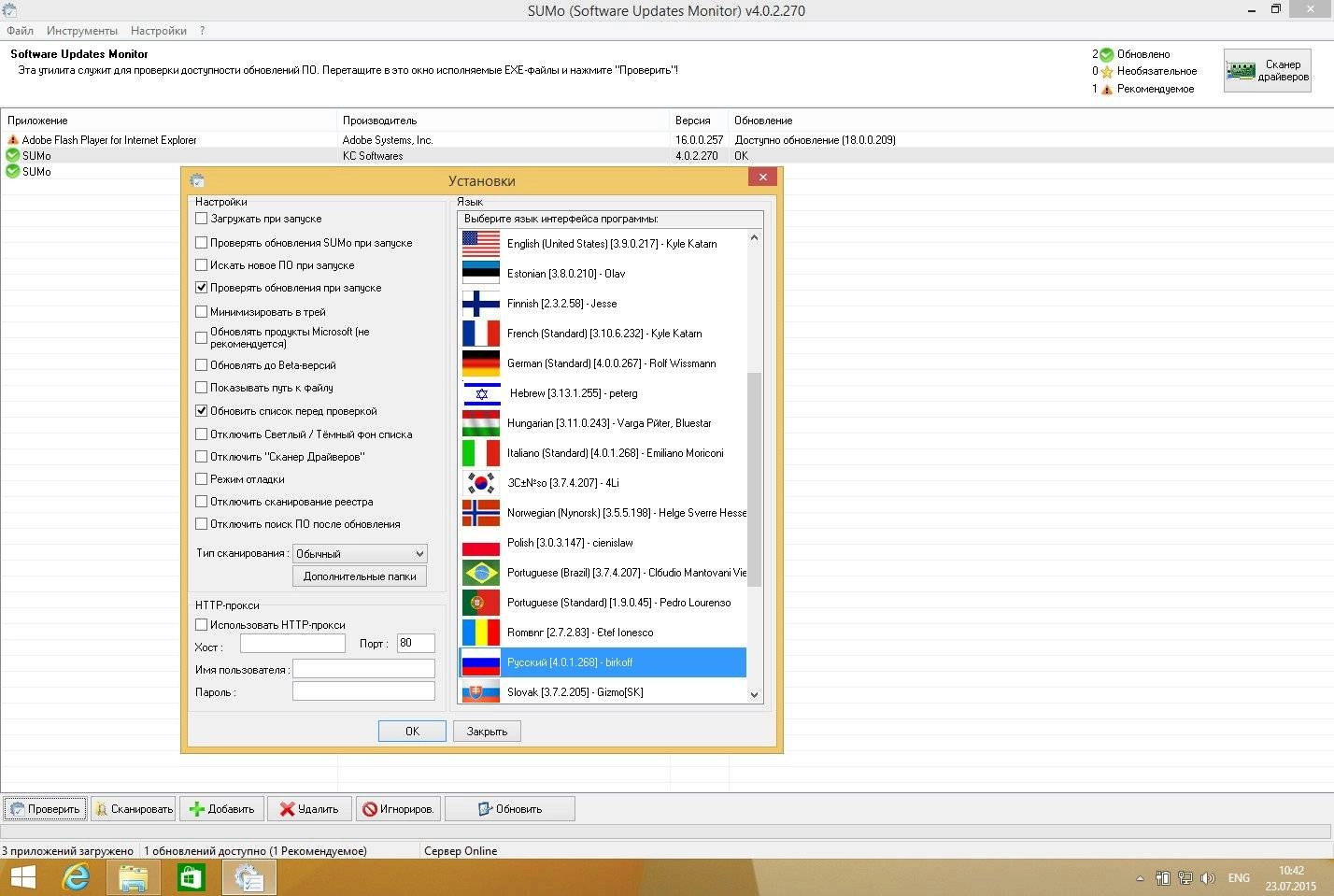Viewport: 1334px width, 896px height.
Task: Select the Hungarian flag icon
Action: click(x=481, y=422)
